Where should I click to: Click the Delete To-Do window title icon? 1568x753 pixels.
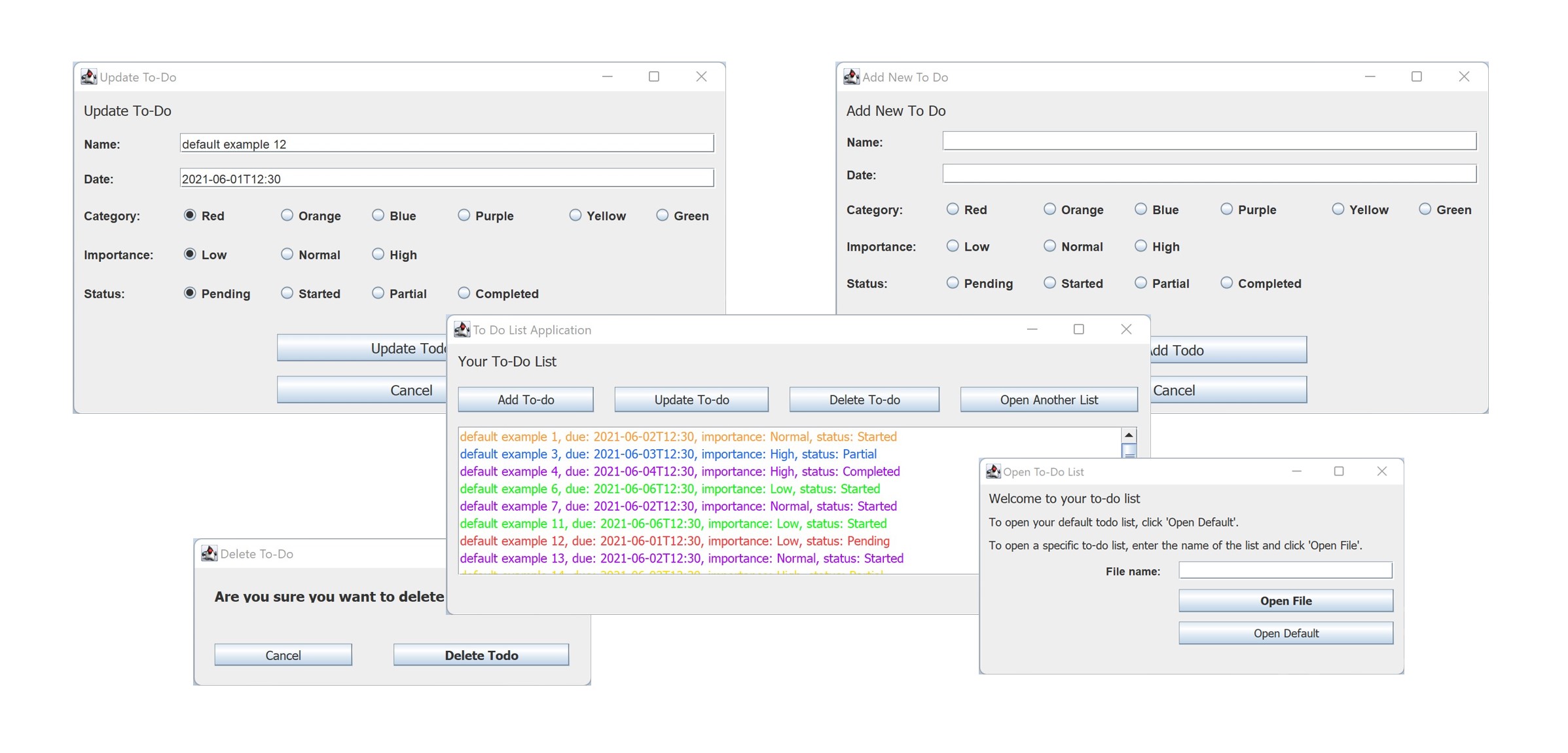coord(209,553)
